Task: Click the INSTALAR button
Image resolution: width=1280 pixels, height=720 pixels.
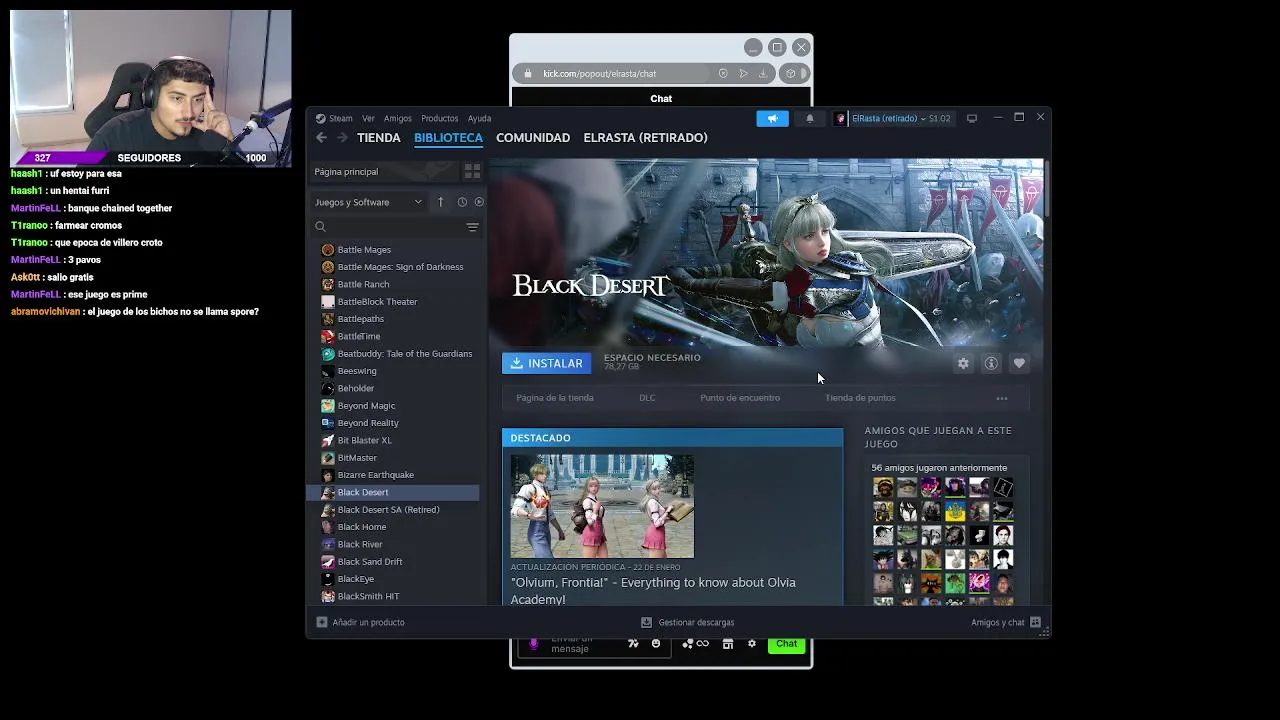Action: [x=547, y=363]
